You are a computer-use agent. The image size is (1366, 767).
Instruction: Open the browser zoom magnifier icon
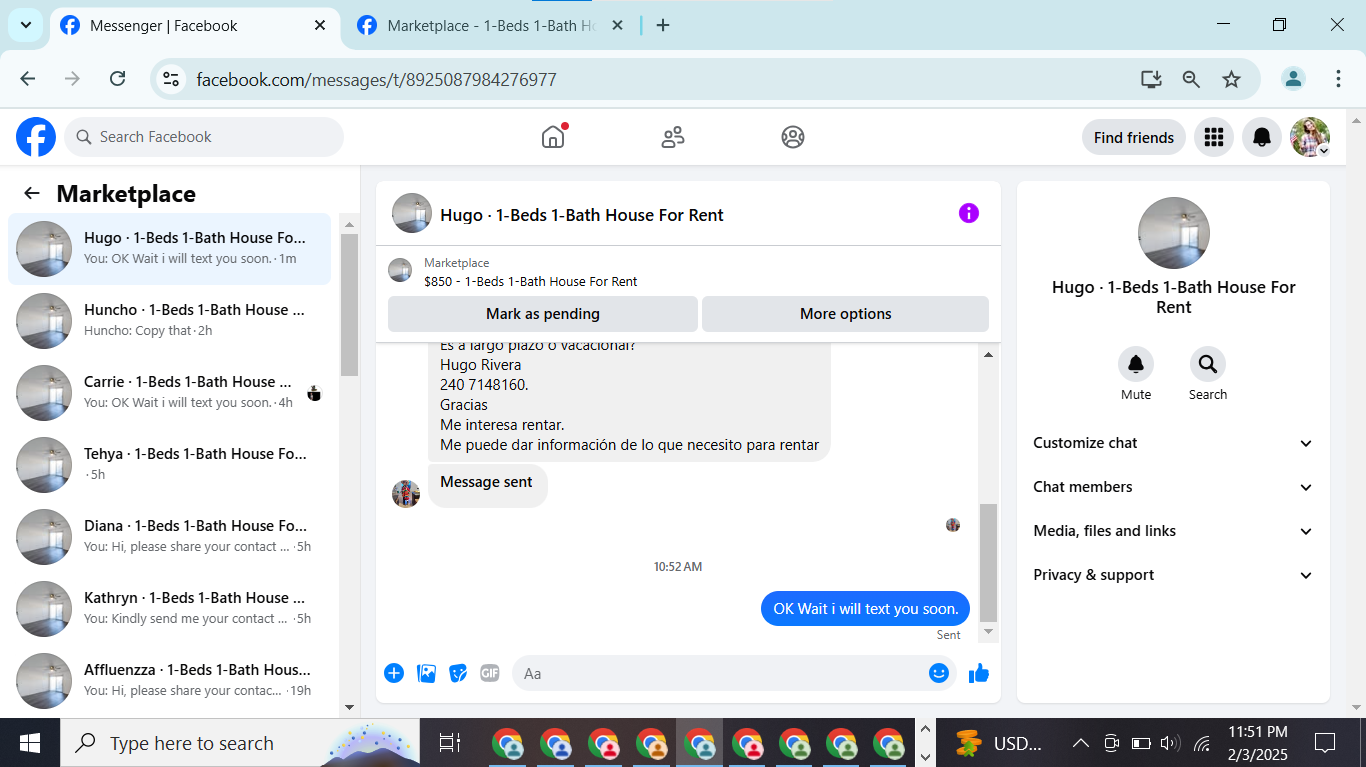(x=1191, y=79)
